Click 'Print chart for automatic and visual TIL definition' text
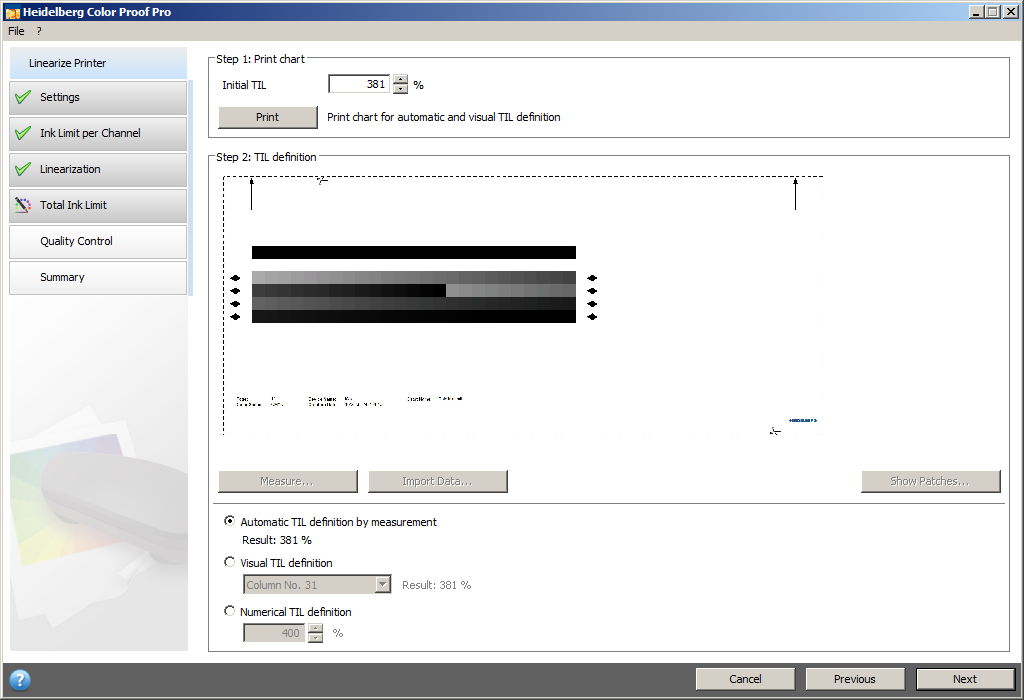 click(443, 117)
